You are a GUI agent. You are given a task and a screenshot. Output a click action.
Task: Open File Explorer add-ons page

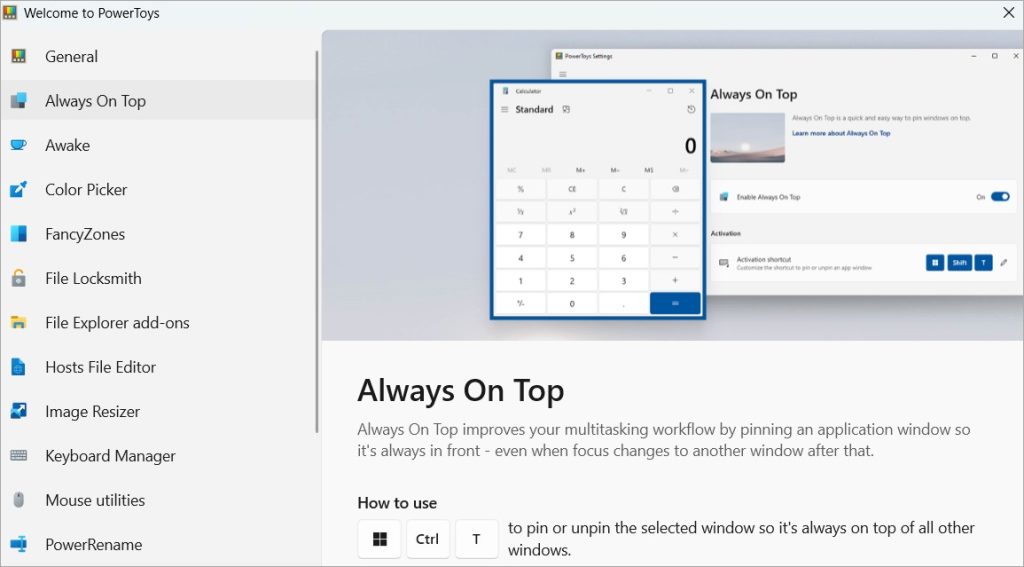[x=158, y=323]
